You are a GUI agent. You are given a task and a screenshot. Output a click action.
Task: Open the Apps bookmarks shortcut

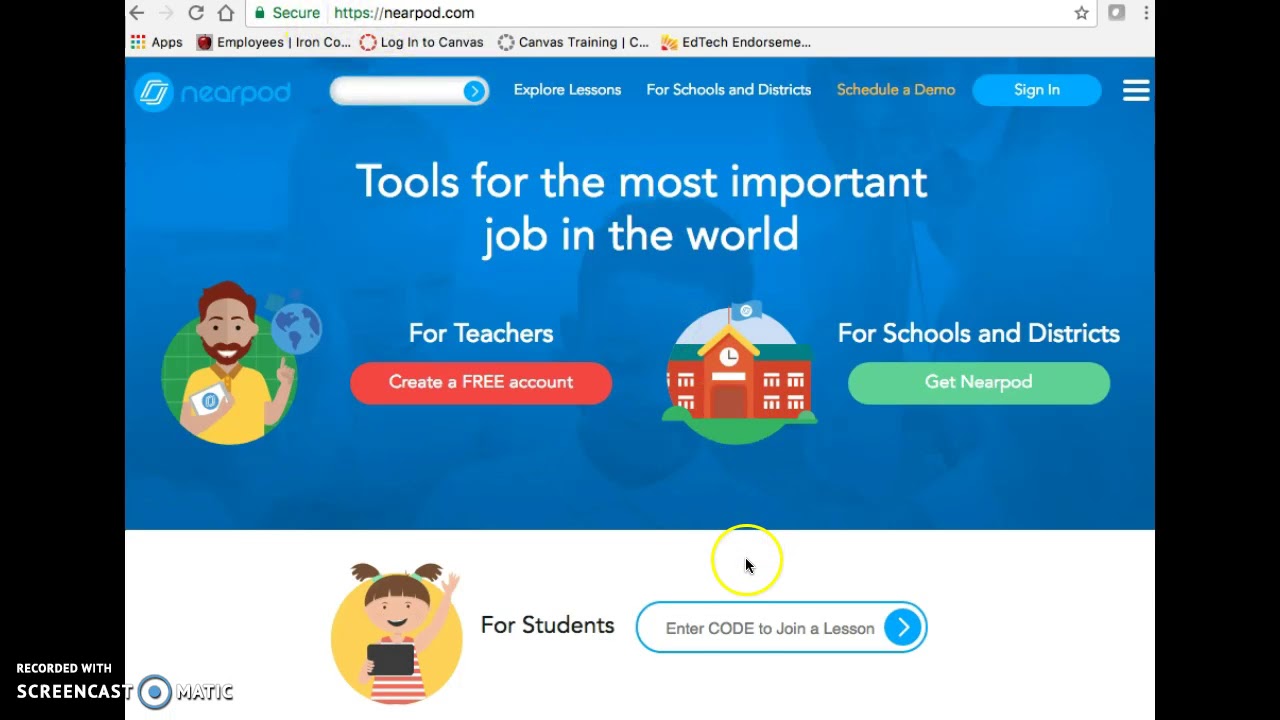coord(157,42)
